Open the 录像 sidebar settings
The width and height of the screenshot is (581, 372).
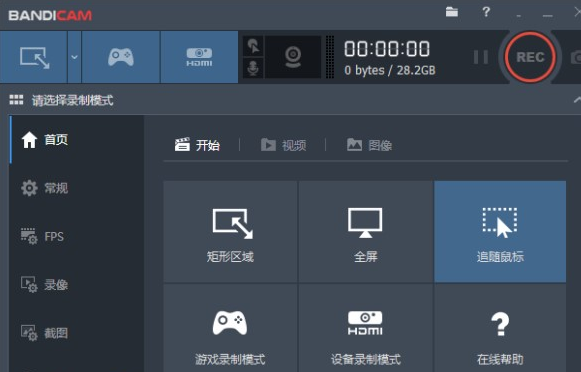coord(44,285)
